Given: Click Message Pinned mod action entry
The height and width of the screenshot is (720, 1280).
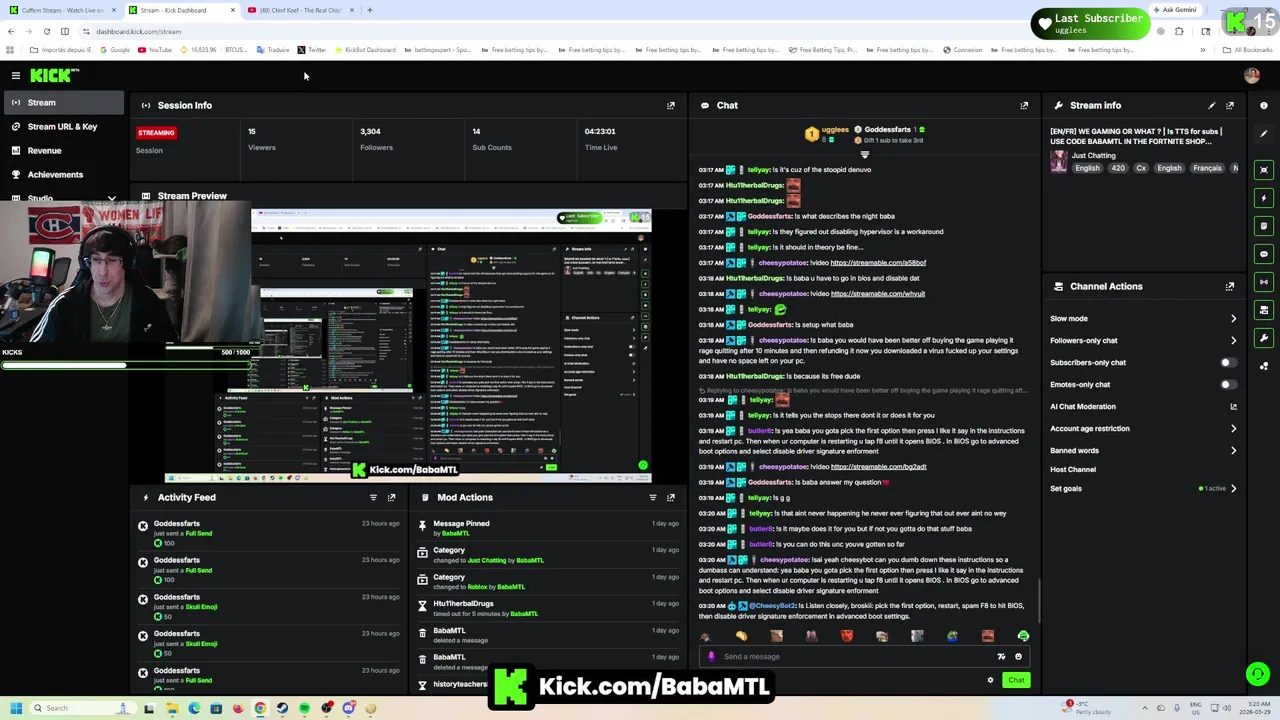Looking at the screenshot, I should tap(549, 528).
